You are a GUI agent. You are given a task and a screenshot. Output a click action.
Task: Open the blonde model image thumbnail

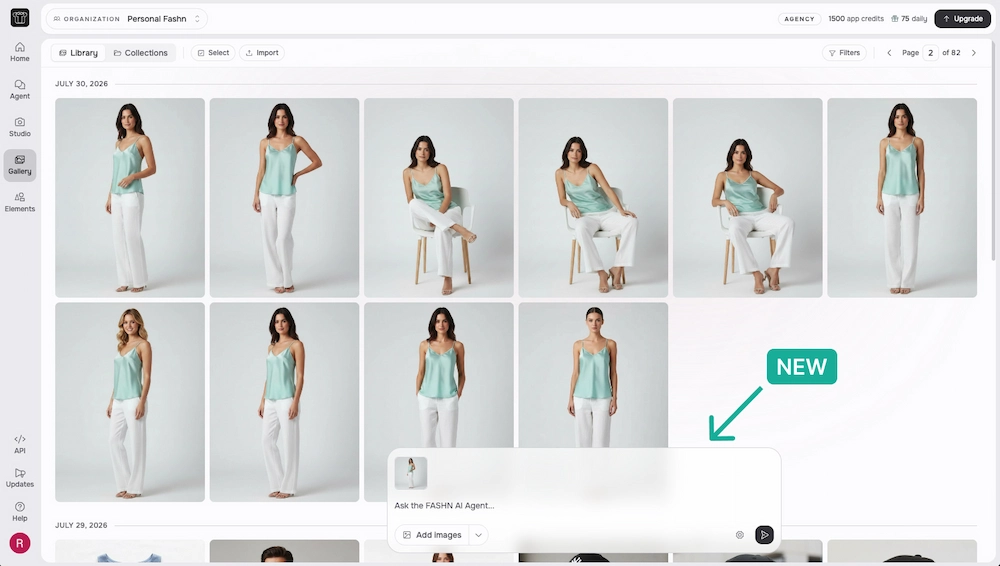(x=130, y=402)
